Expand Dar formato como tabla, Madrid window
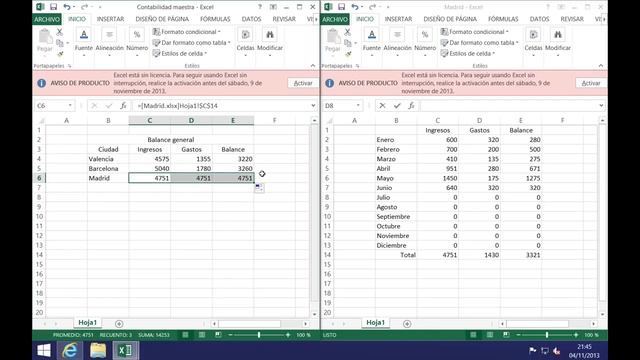640x360 pixels. coord(480,42)
